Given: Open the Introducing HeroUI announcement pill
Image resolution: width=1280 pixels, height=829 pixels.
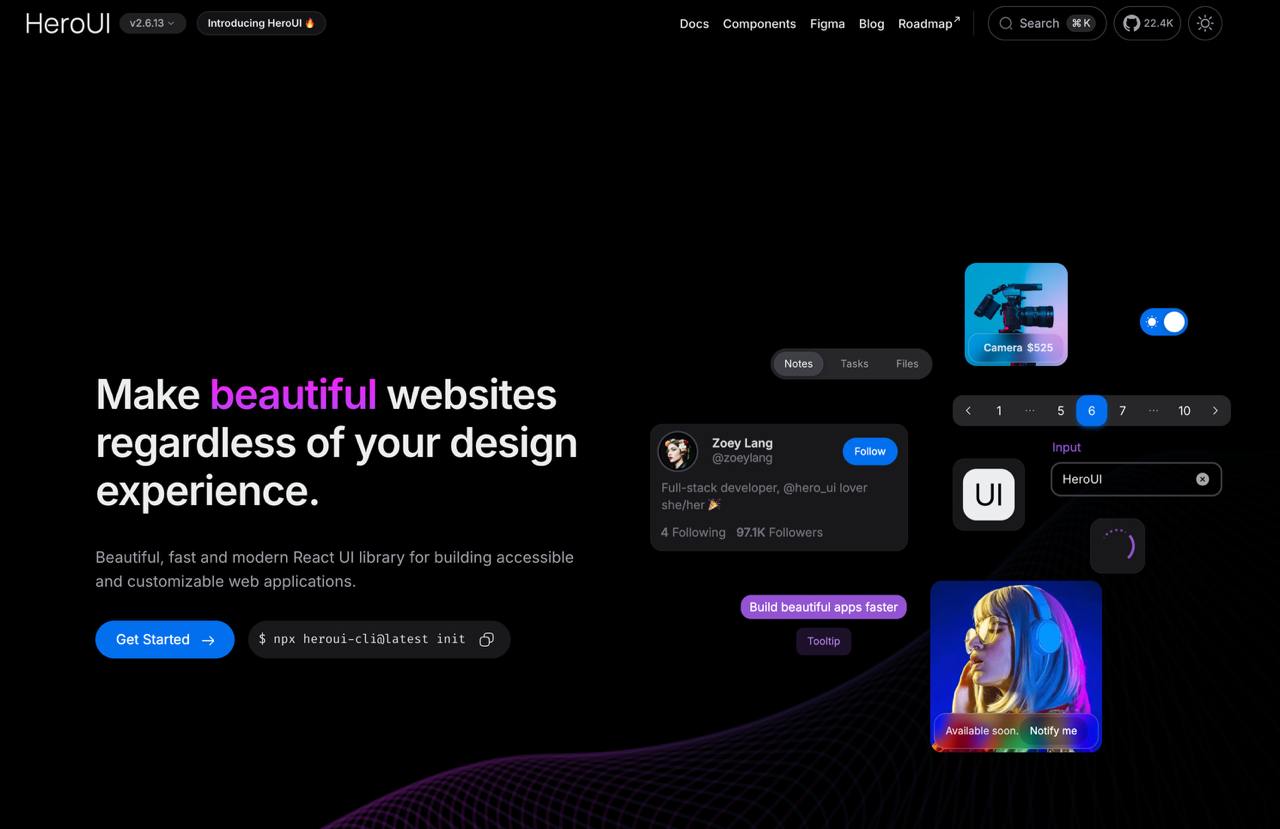Looking at the screenshot, I should 261,23.
